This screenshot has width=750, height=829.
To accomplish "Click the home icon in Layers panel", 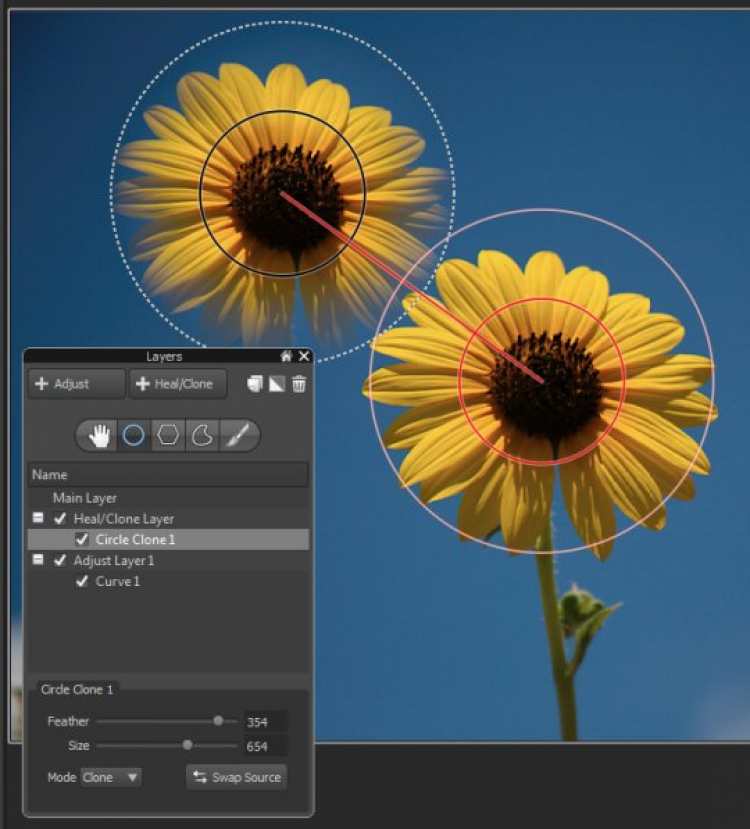I will [x=287, y=356].
